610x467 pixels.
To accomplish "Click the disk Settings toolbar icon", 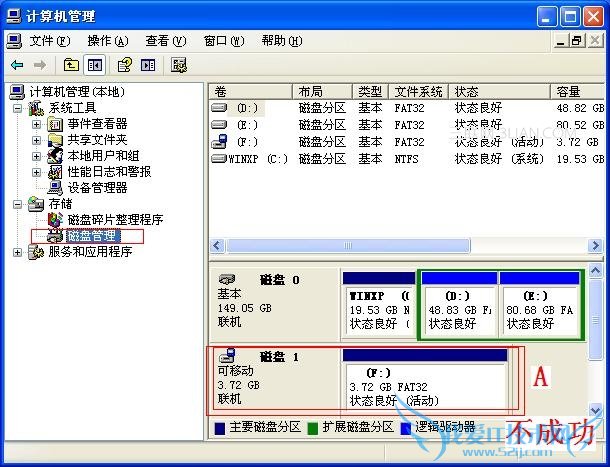I will [179, 65].
